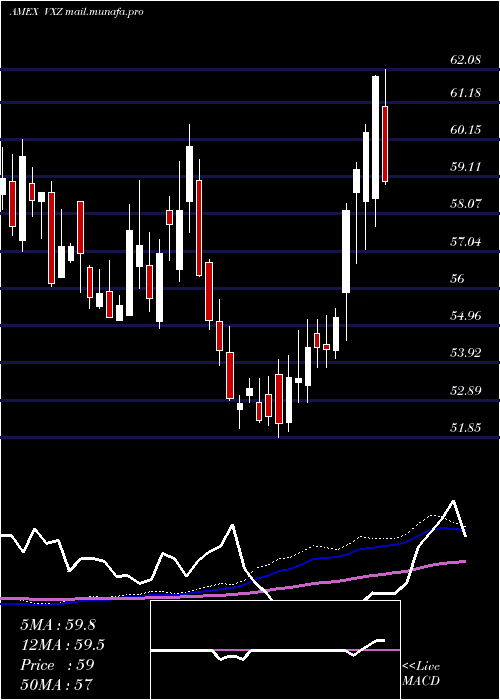Screen dimensions: 500x700
Task: Click the 57.04 price level label
Action: (x=465, y=242)
